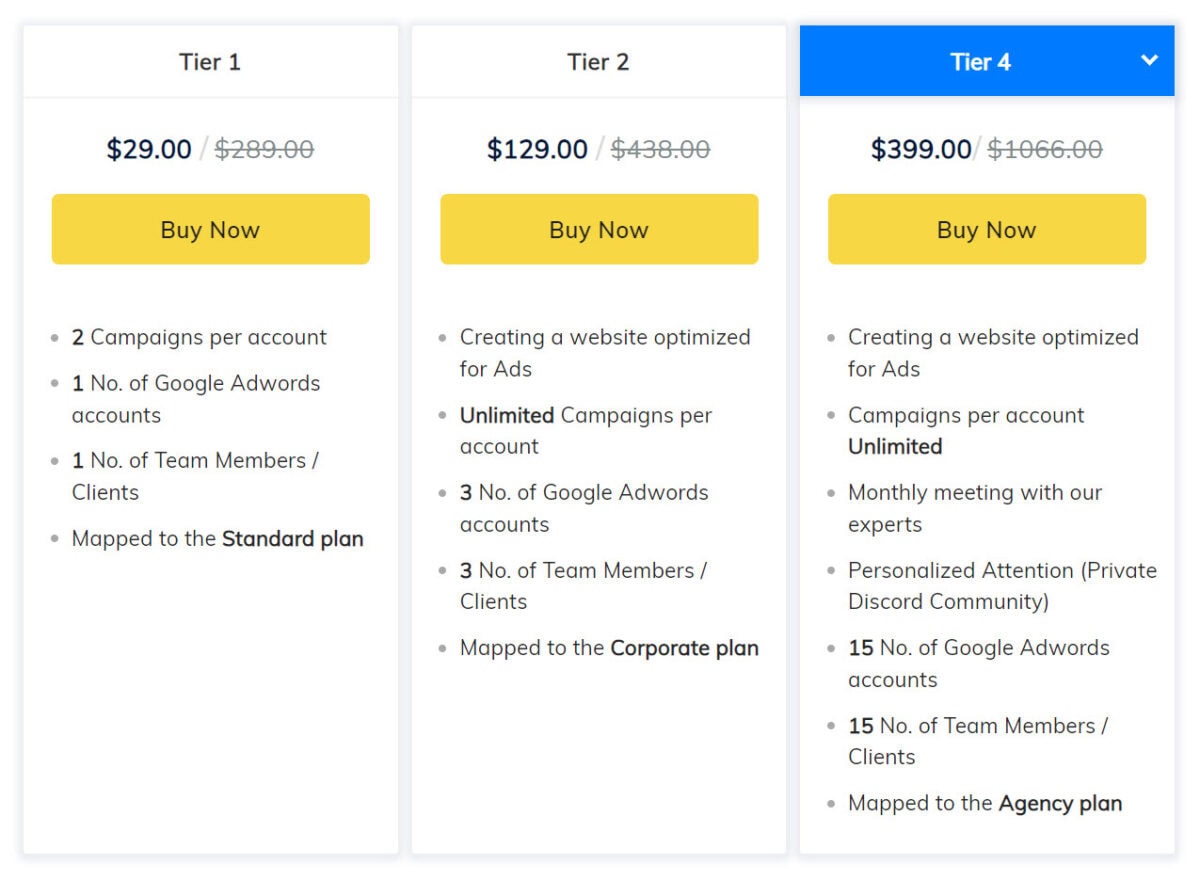Click the Tier 1 Buy Now button

(x=210, y=229)
